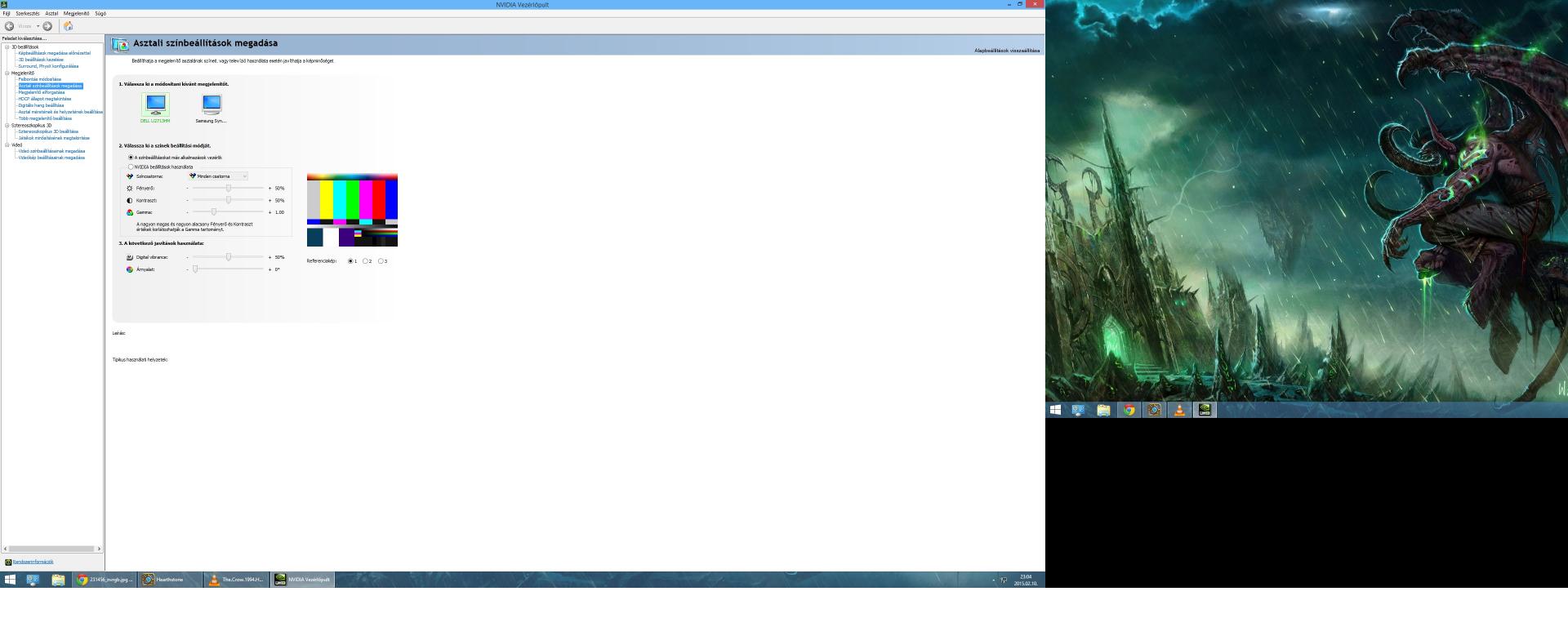Viewport: 1568px width, 627px height.
Task: Open the Szerkesztés menu
Action: tap(28, 13)
